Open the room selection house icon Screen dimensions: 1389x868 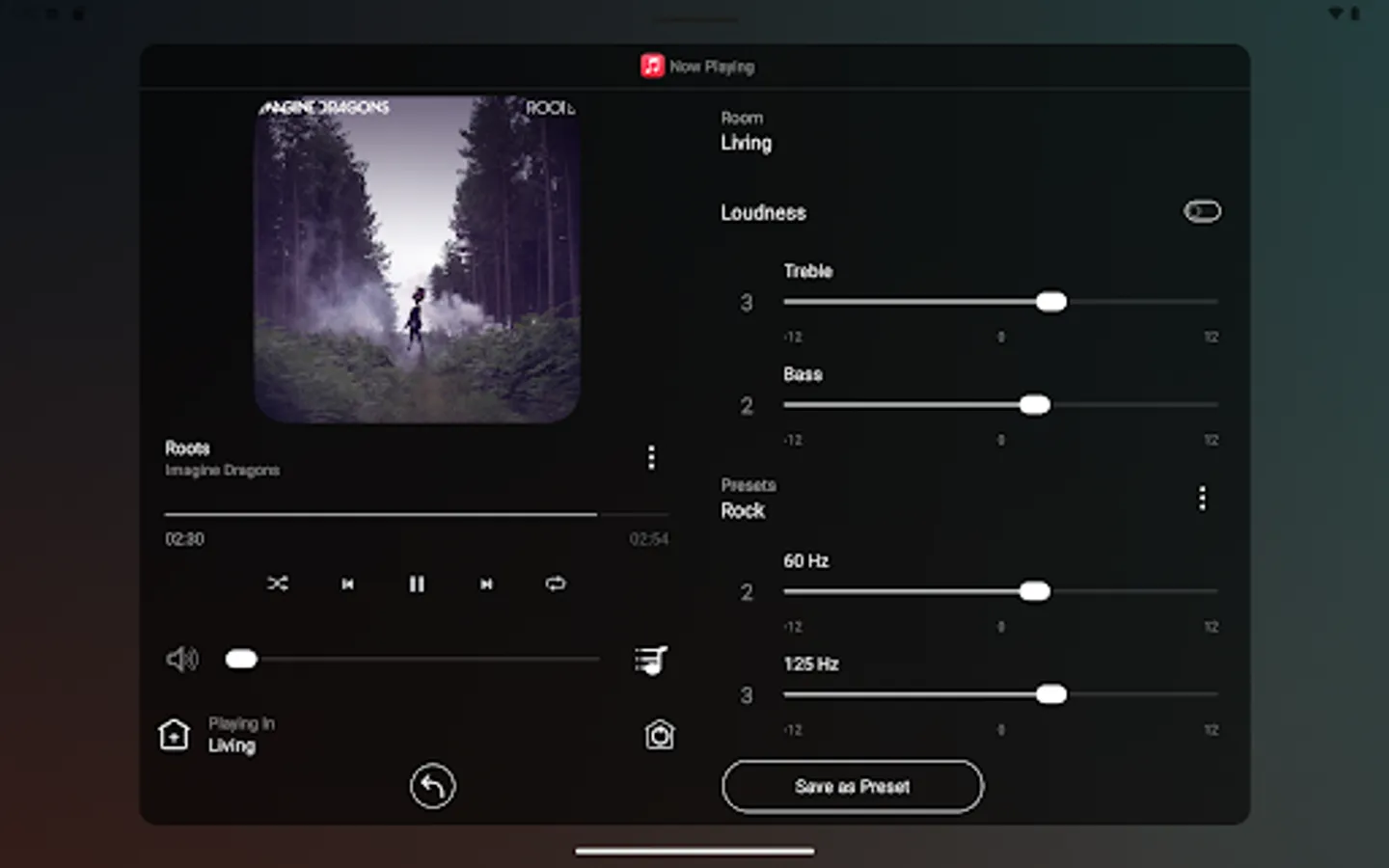tap(174, 735)
